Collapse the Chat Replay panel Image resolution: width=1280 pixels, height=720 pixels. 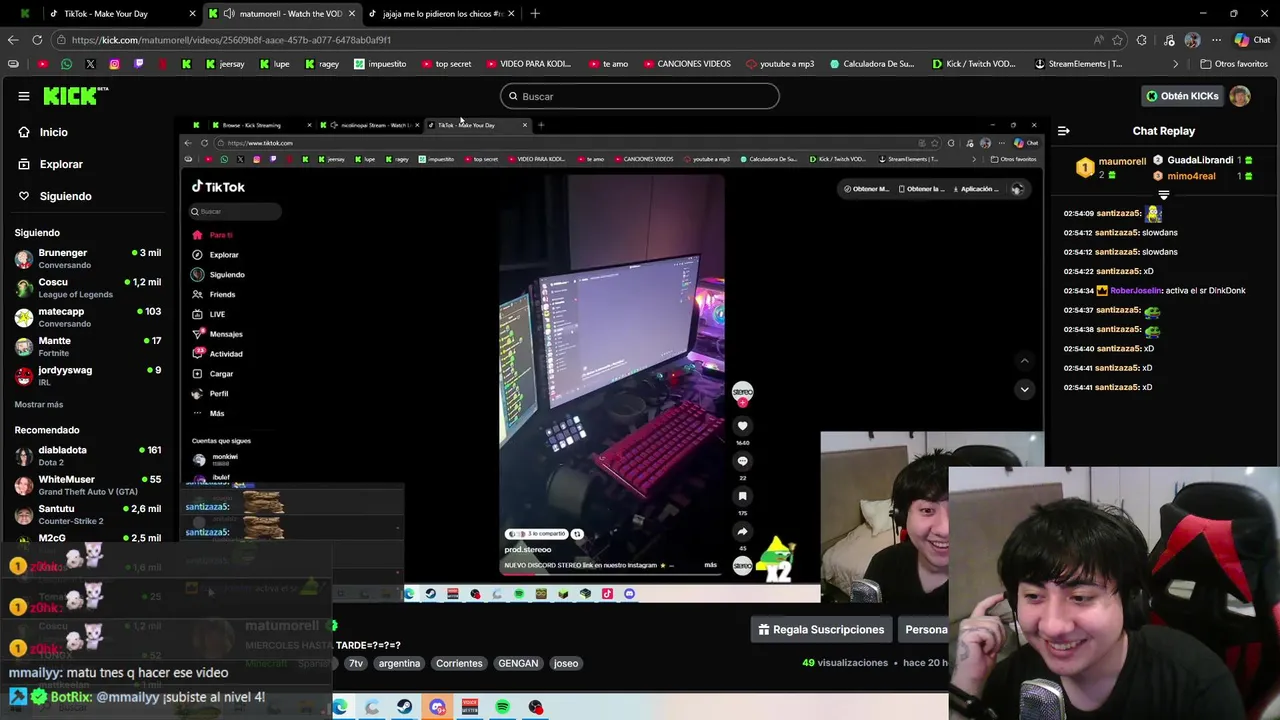(x=1064, y=131)
